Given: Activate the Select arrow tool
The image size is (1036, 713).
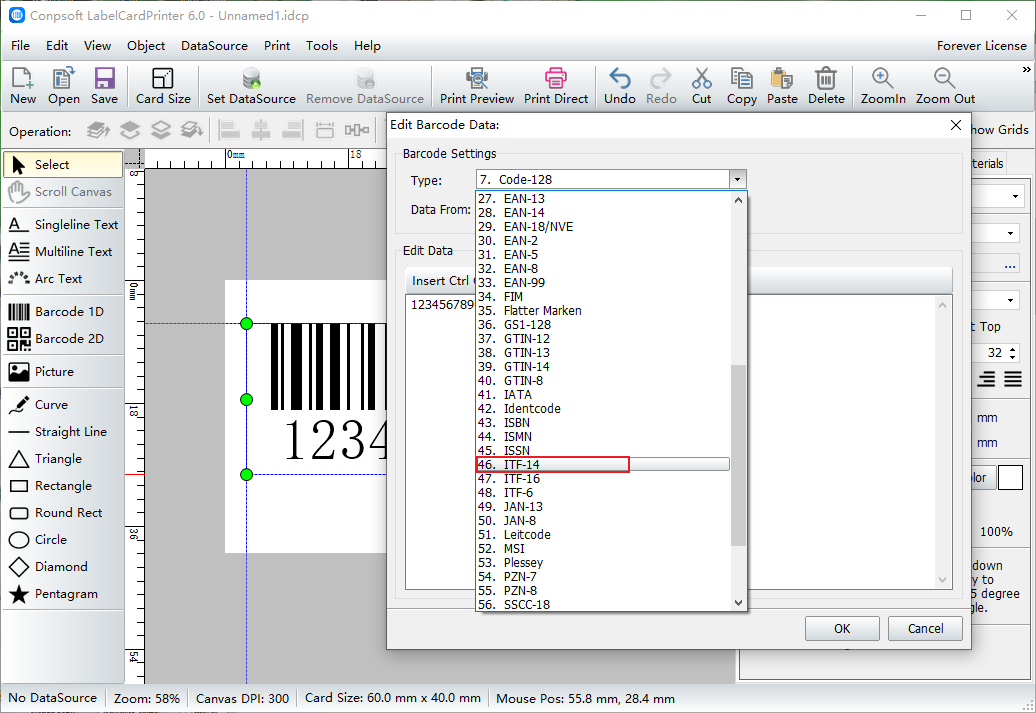Looking at the screenshot, I should [63, 165].
